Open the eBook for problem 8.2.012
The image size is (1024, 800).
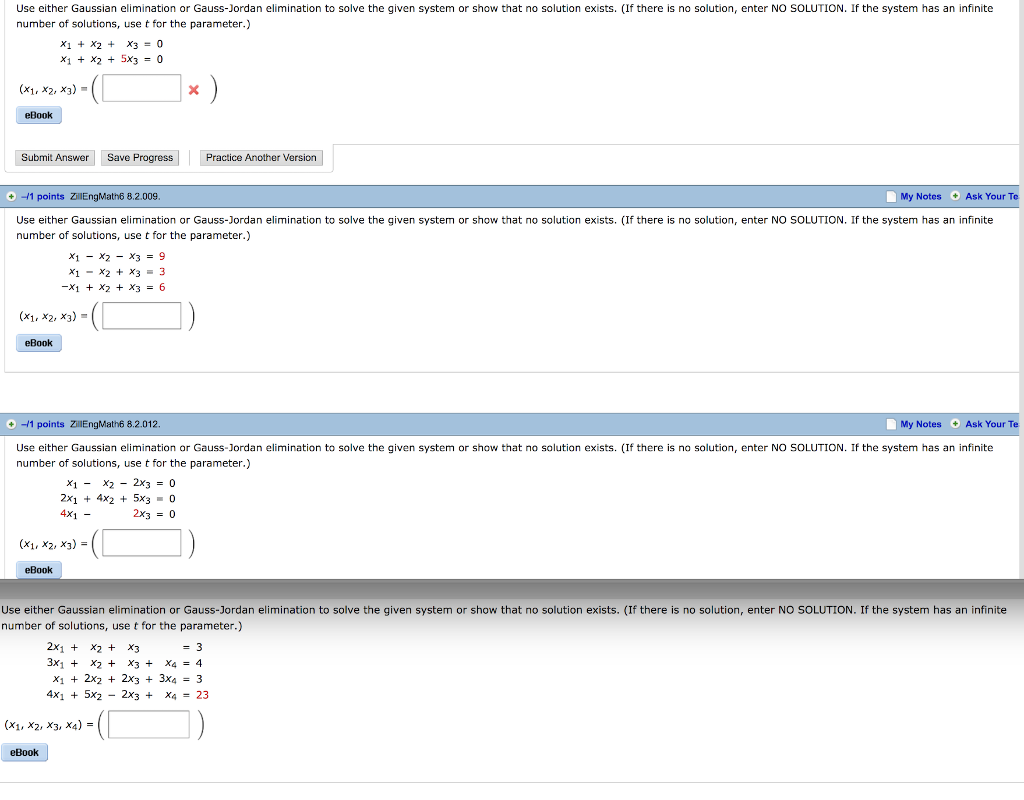(x=38, y=569)
